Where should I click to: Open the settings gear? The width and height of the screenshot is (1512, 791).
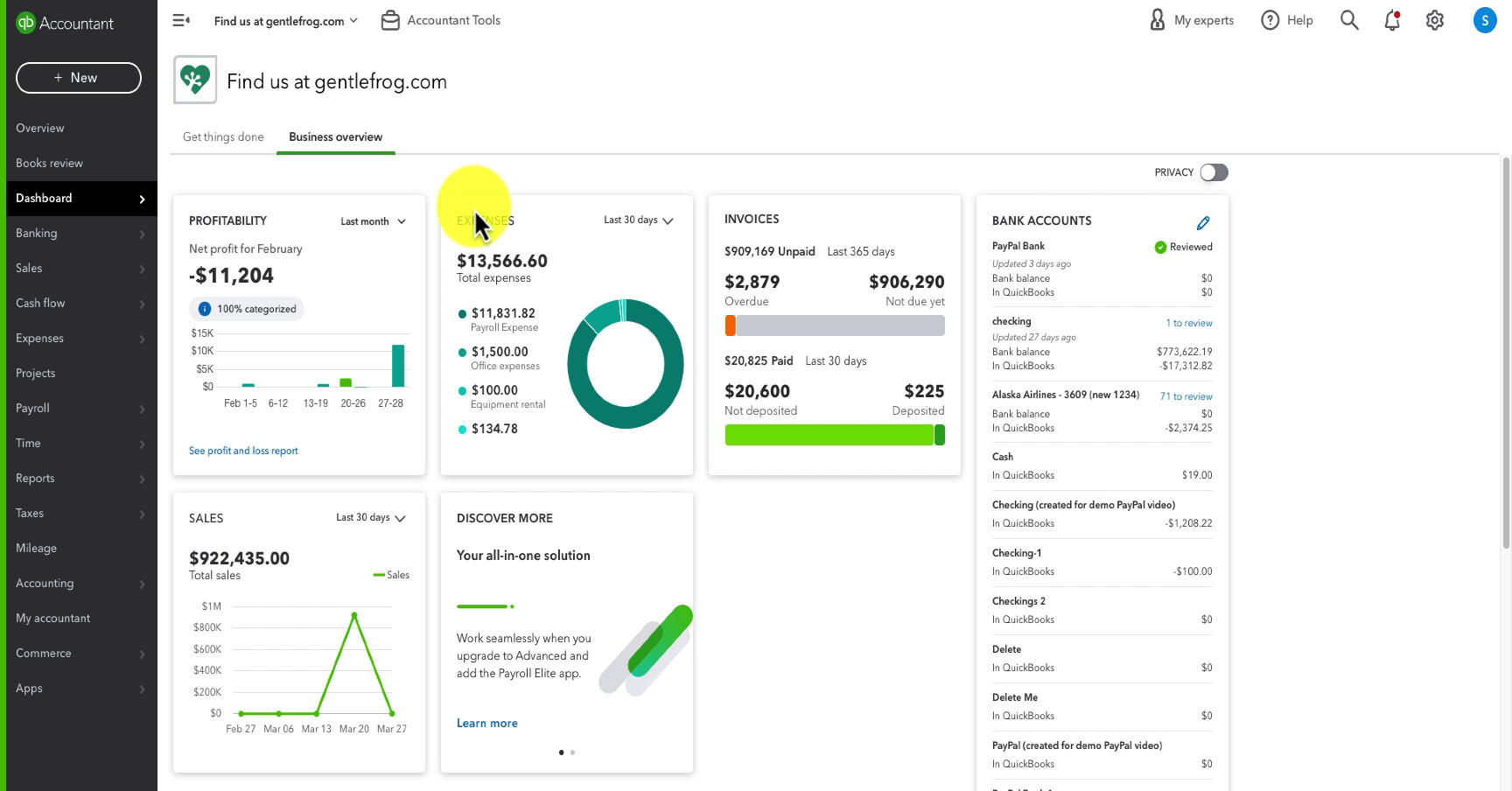1435,20
